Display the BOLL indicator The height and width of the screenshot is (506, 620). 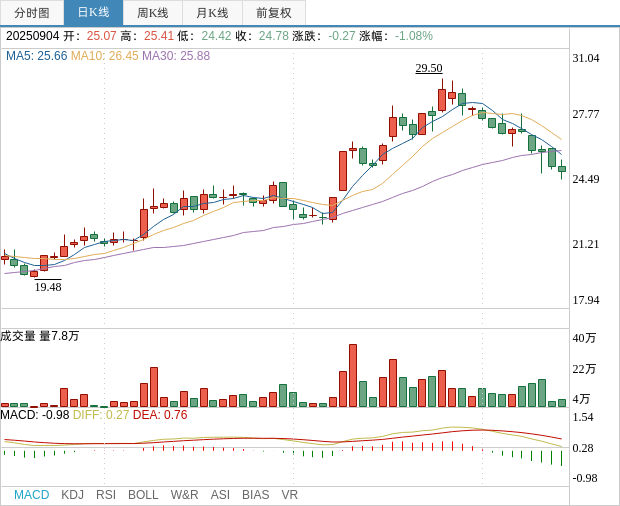pyautogui.click(x=143, y=495)
